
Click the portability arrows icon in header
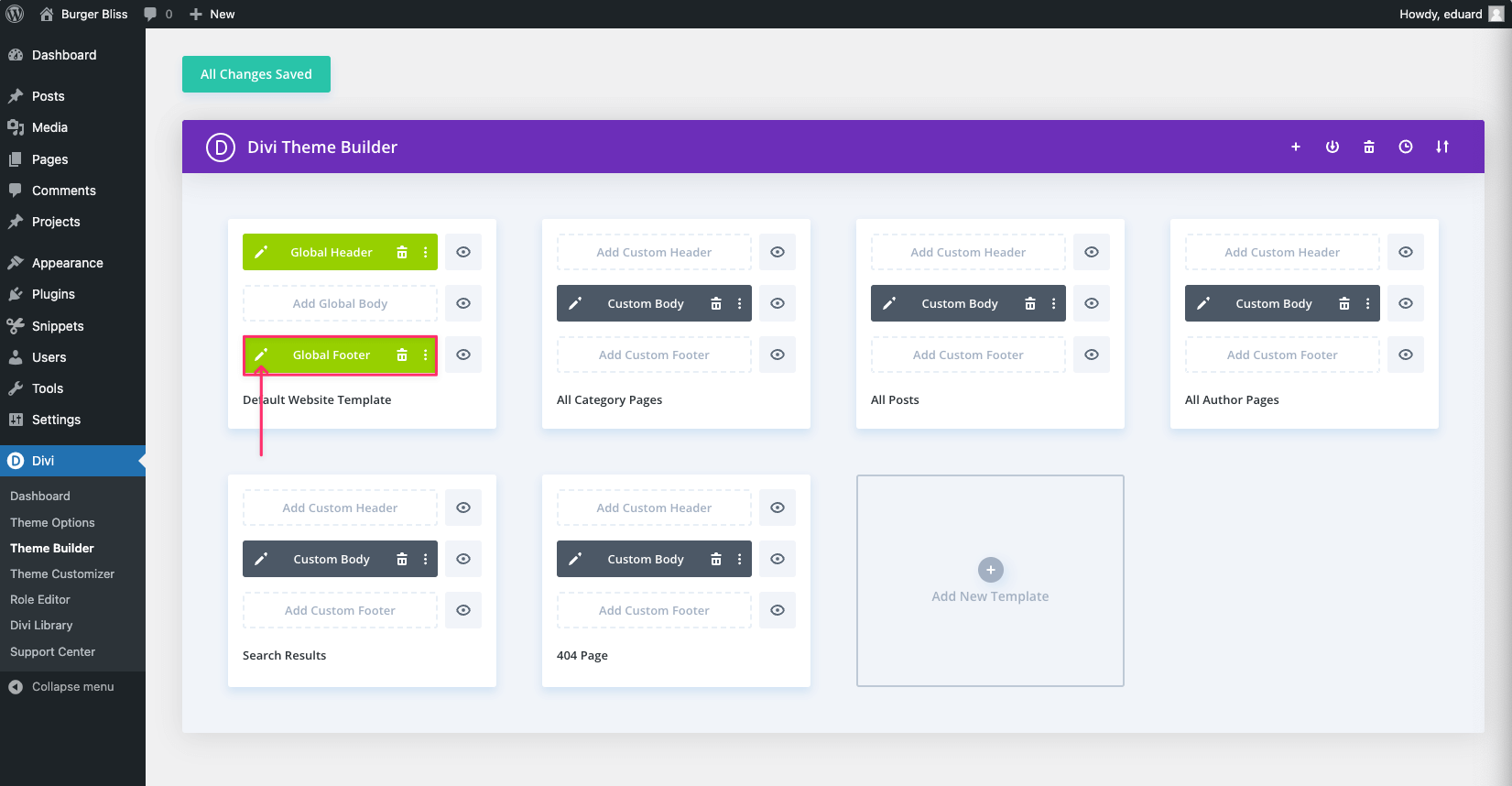click(x=1442, y=147)
